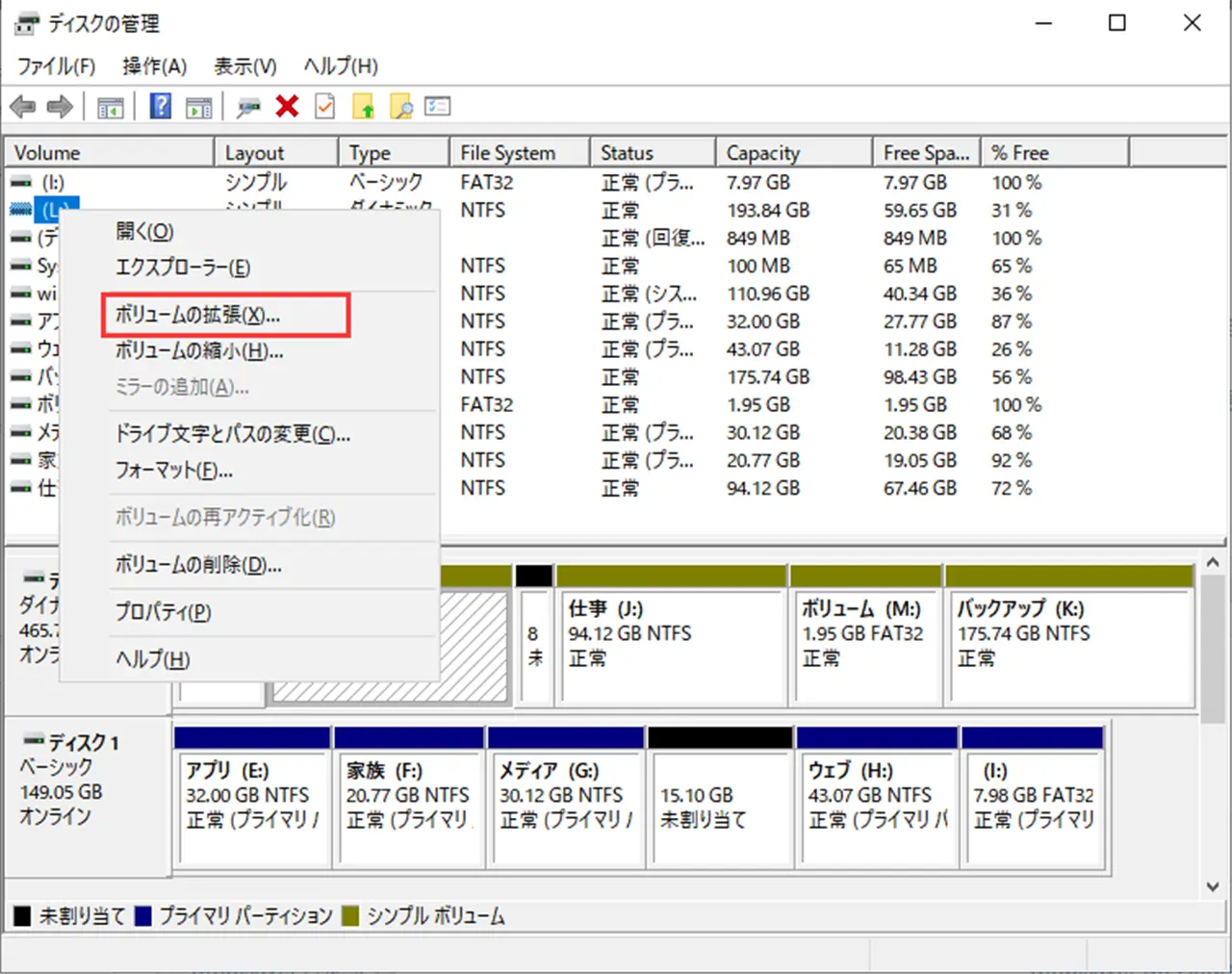Click the ベーシック type cell in the (I:) row
The width and height of the screenshot is (1232, 974).
coord(386,182)
